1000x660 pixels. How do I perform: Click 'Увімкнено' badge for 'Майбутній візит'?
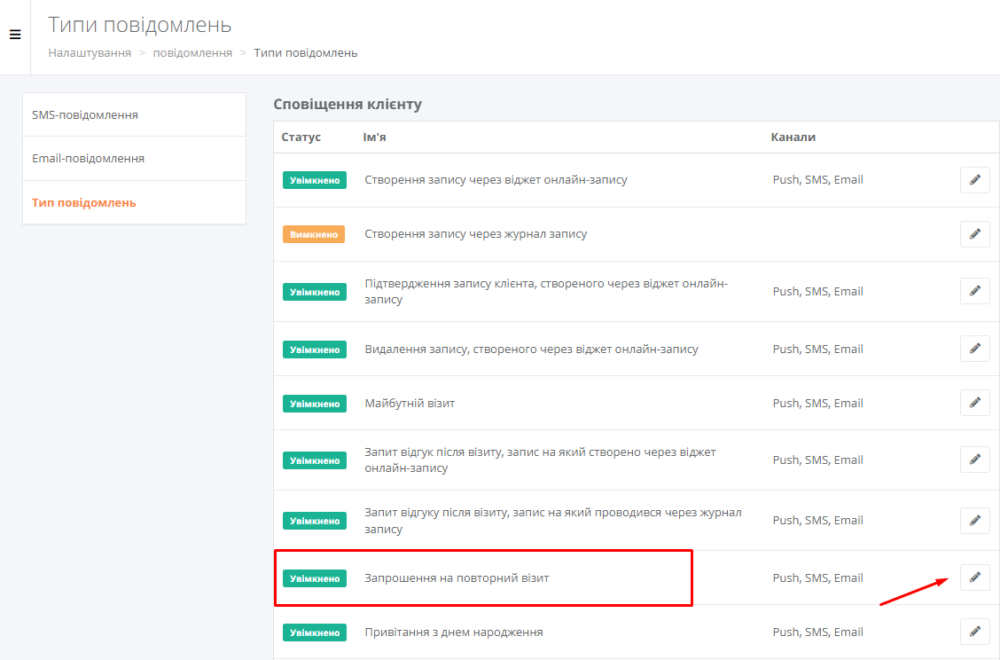(314, 404)
